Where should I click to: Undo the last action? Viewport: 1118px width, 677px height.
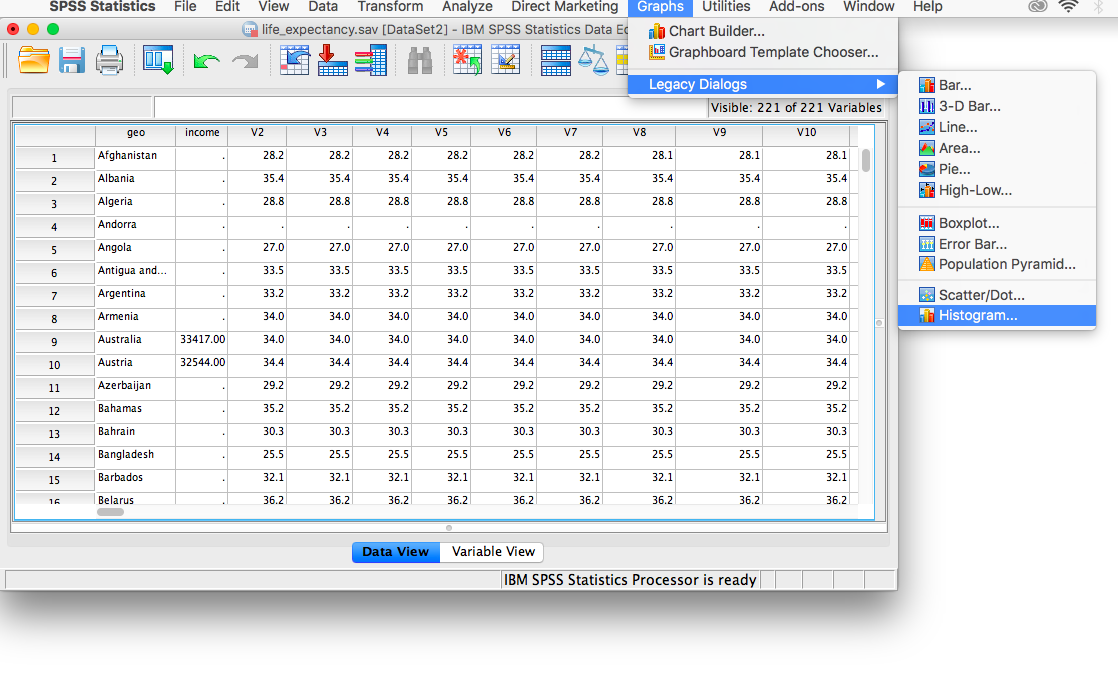coord(206,61)
